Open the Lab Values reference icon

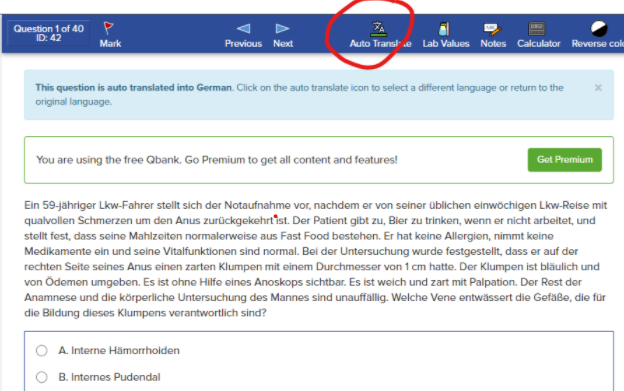tap(444, 29)
